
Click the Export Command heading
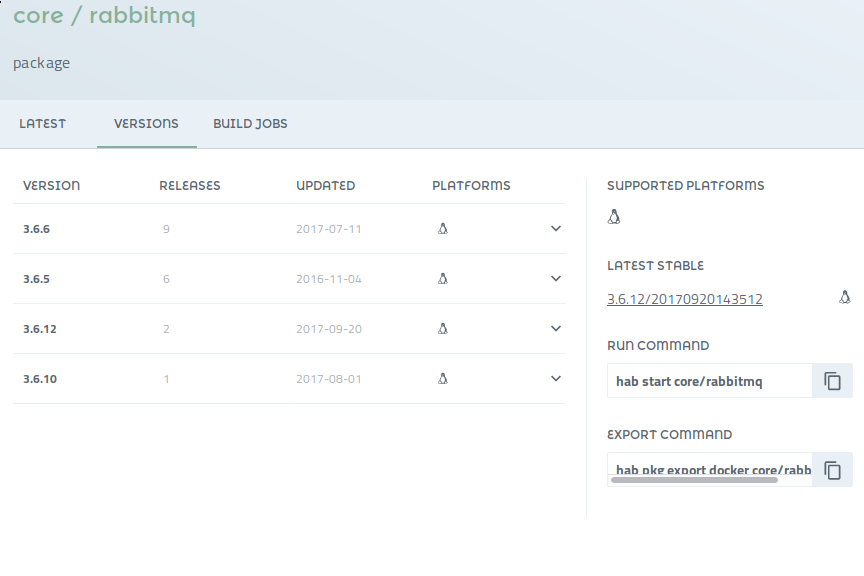669,435
